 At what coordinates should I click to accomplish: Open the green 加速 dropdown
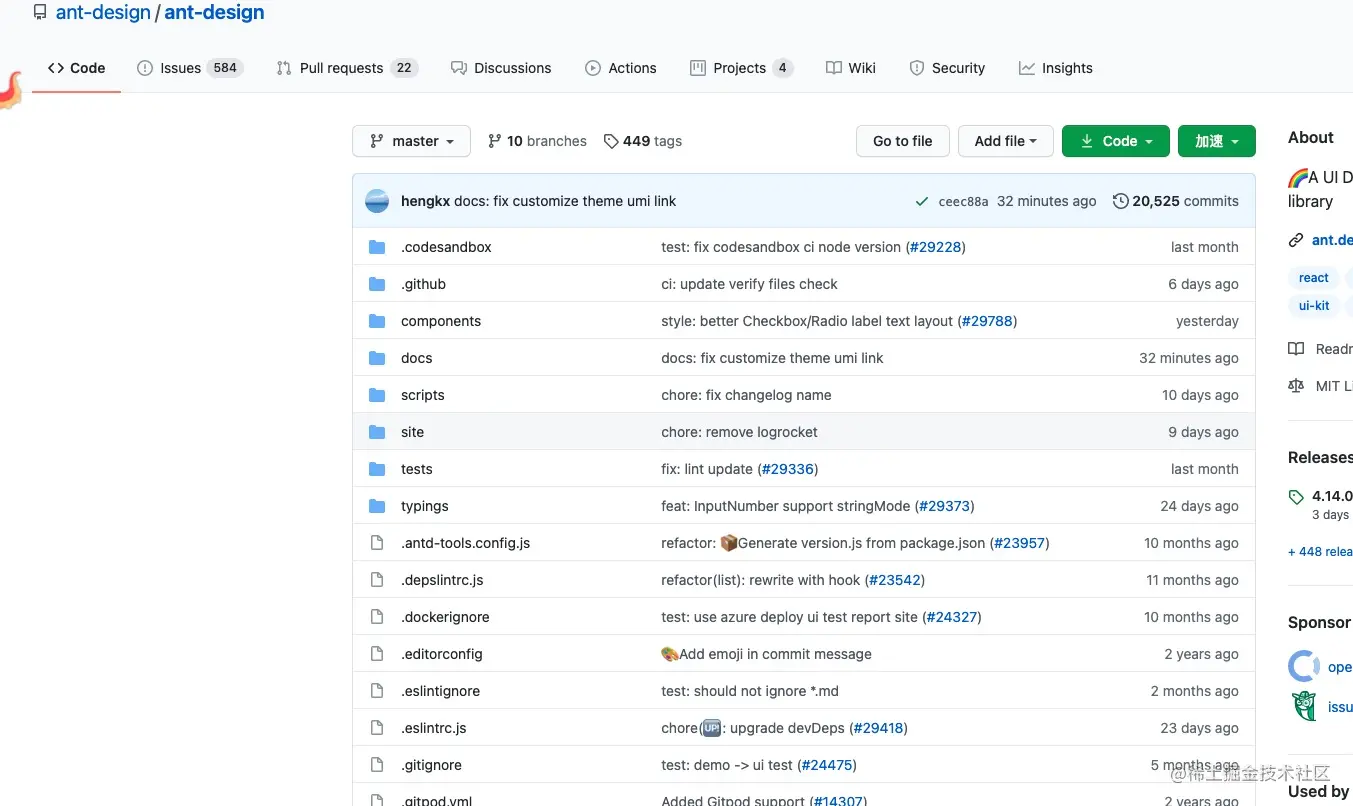coord(1216,141)
